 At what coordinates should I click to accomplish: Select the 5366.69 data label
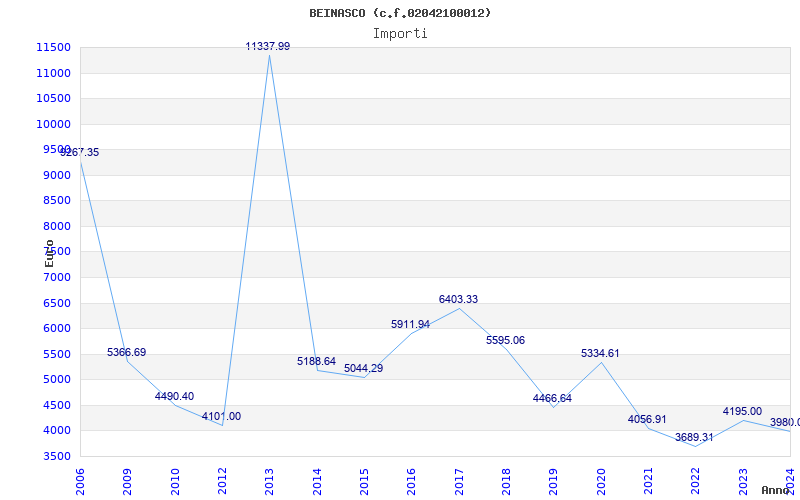tap(127, 353)
